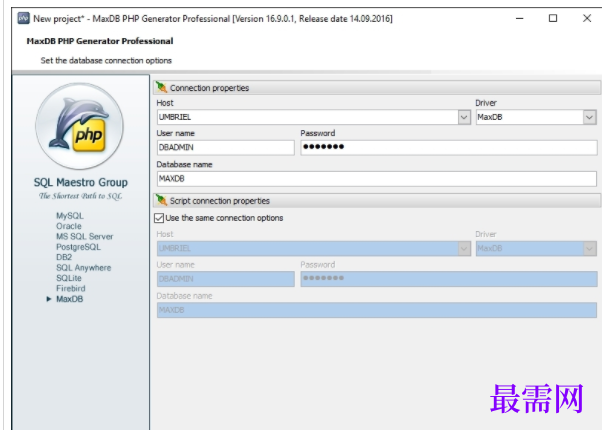Select Firebird in the product list
This screenshot has height=430, width=602.
pos(71,288)
